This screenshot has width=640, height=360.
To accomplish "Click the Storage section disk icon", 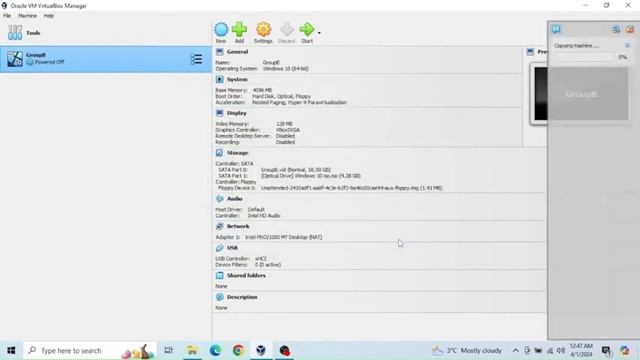I will [220, 153].
